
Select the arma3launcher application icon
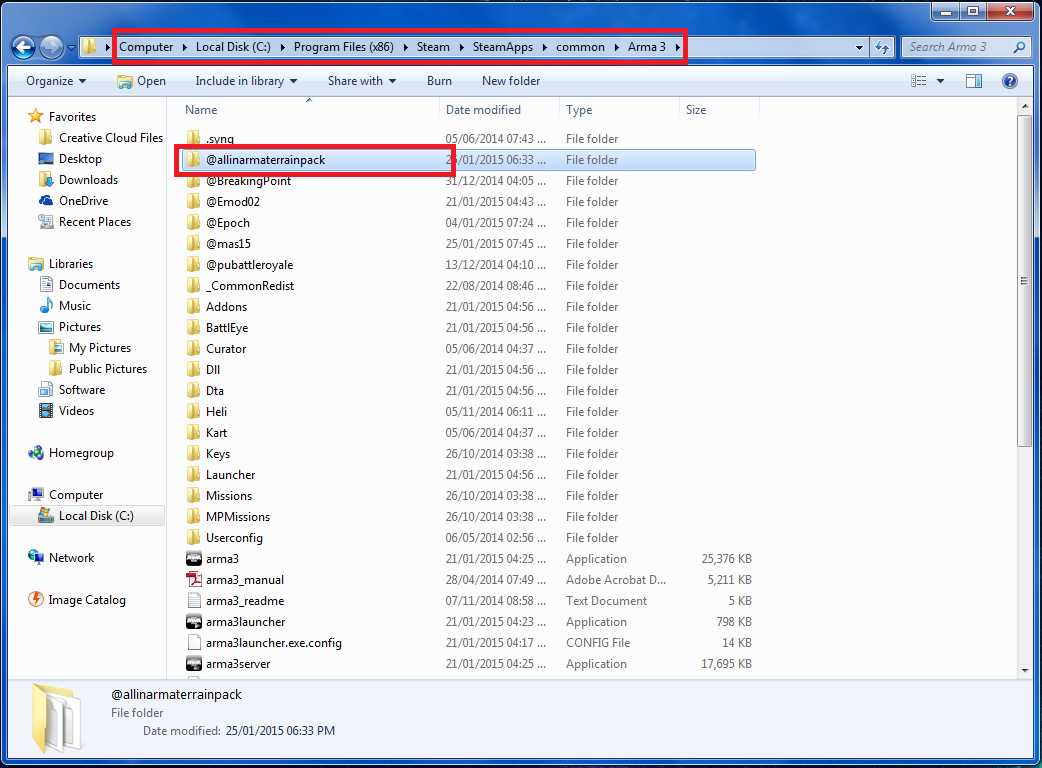(x=193, y=622)
